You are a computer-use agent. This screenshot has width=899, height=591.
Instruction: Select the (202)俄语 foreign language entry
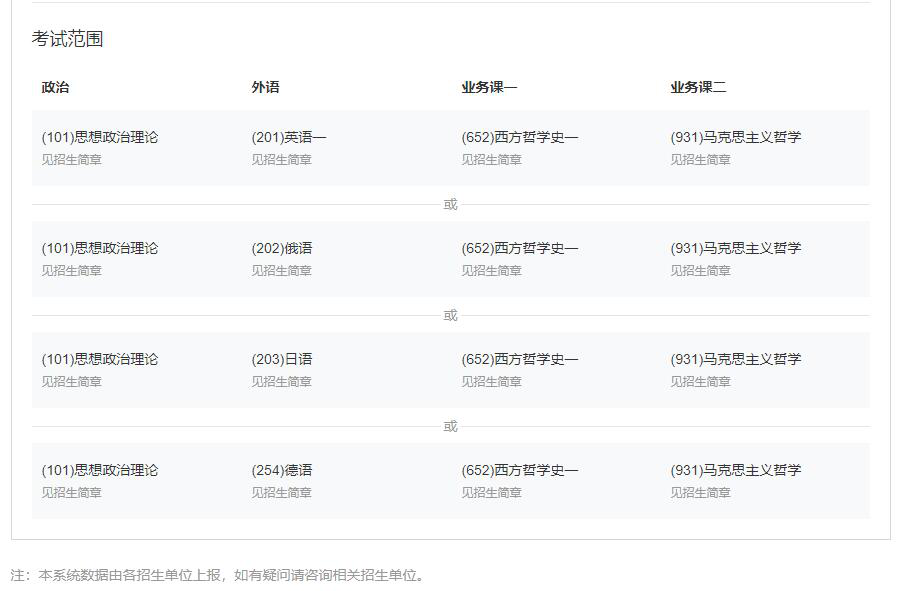pos(282,248)
